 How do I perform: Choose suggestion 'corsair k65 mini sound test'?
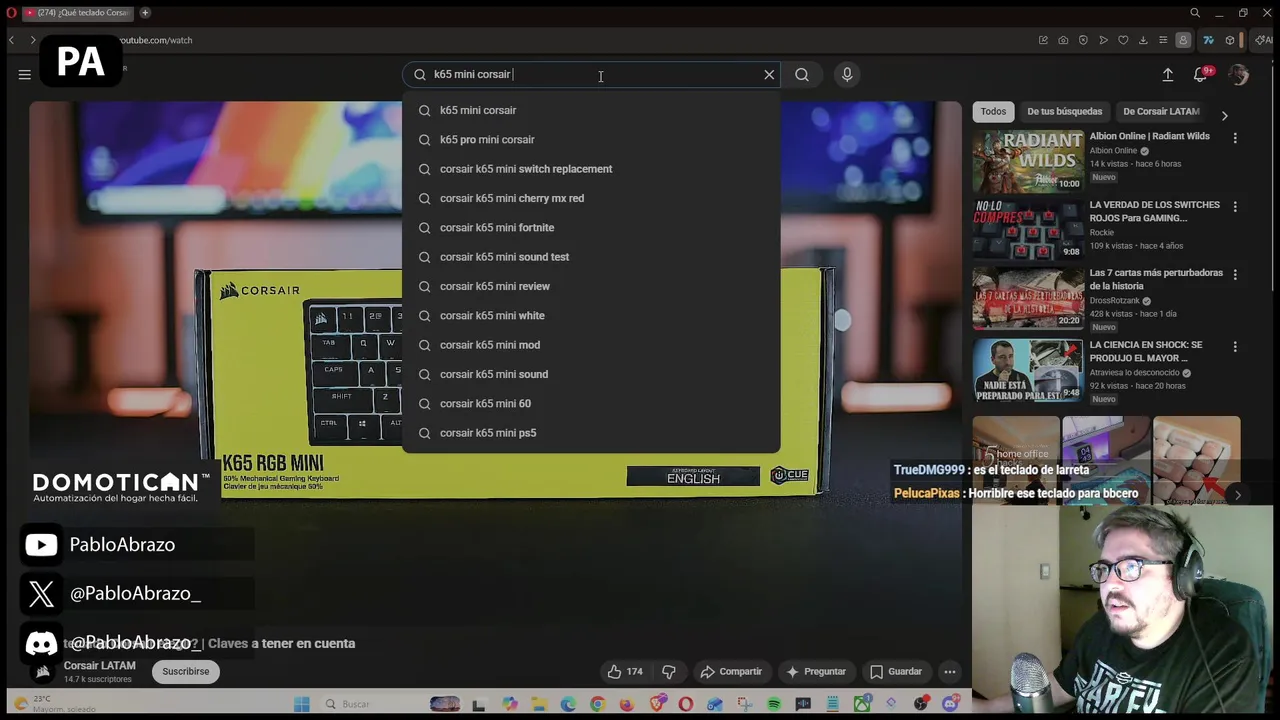coord(591,257)
